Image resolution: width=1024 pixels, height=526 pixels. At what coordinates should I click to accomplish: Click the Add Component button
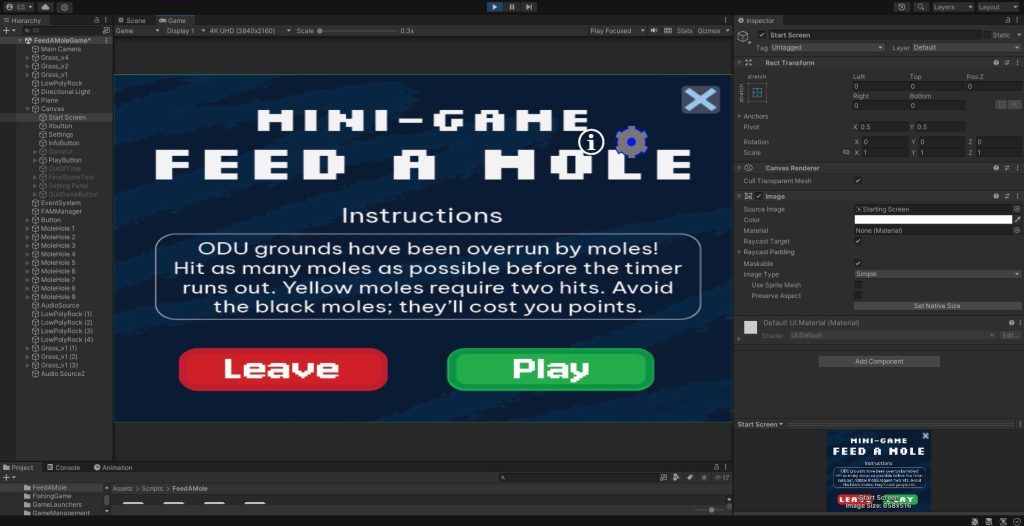(879, 361)
